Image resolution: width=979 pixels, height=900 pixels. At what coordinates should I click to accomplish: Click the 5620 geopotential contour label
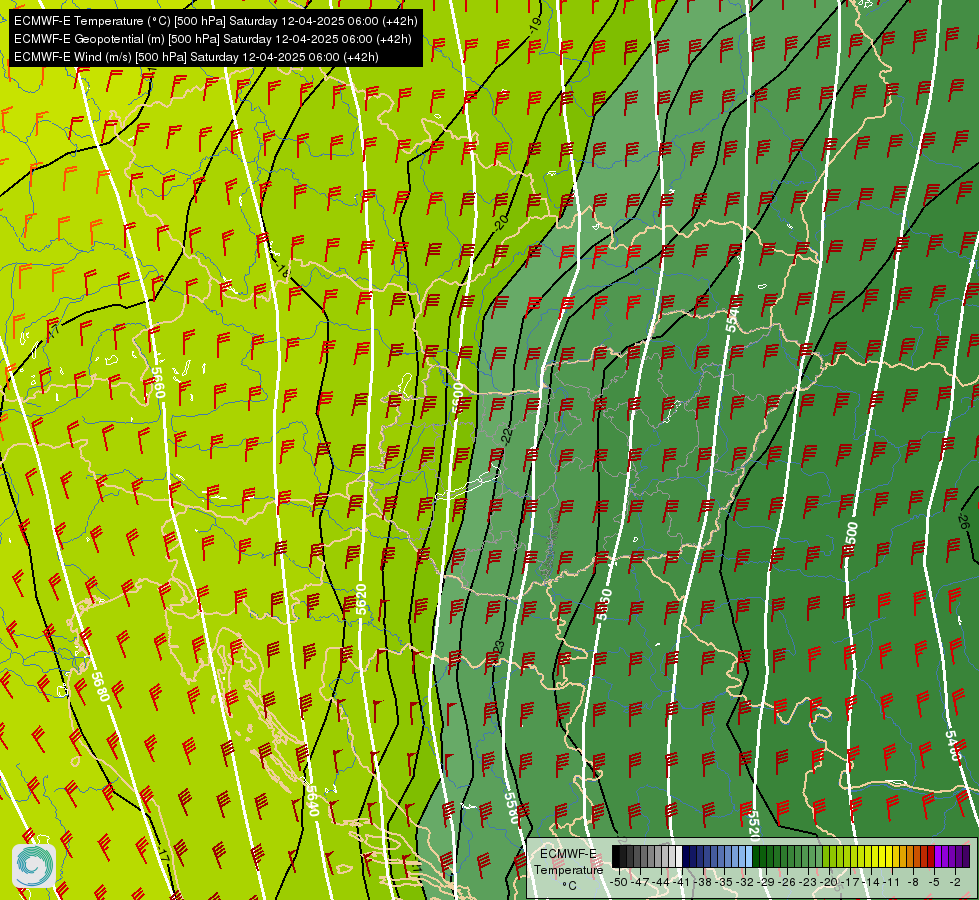coord(361,600)
